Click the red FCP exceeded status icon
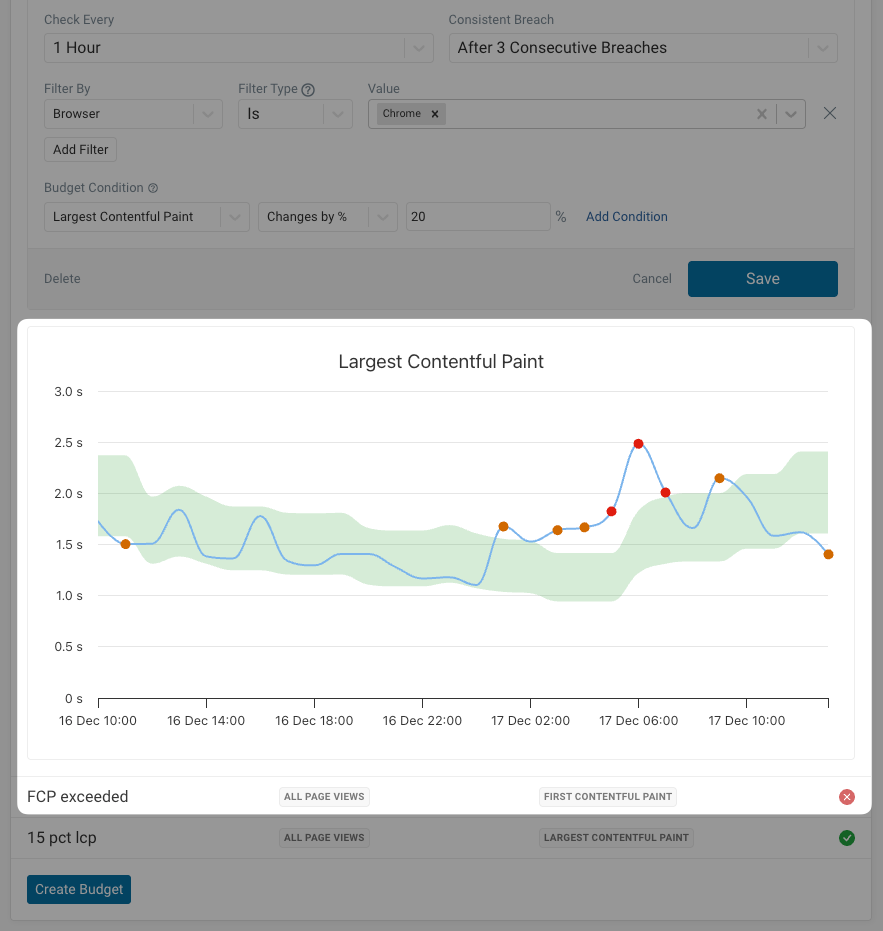Image resolution: width=883 pixels, height=931 pixels. click(x=847, y=797)
